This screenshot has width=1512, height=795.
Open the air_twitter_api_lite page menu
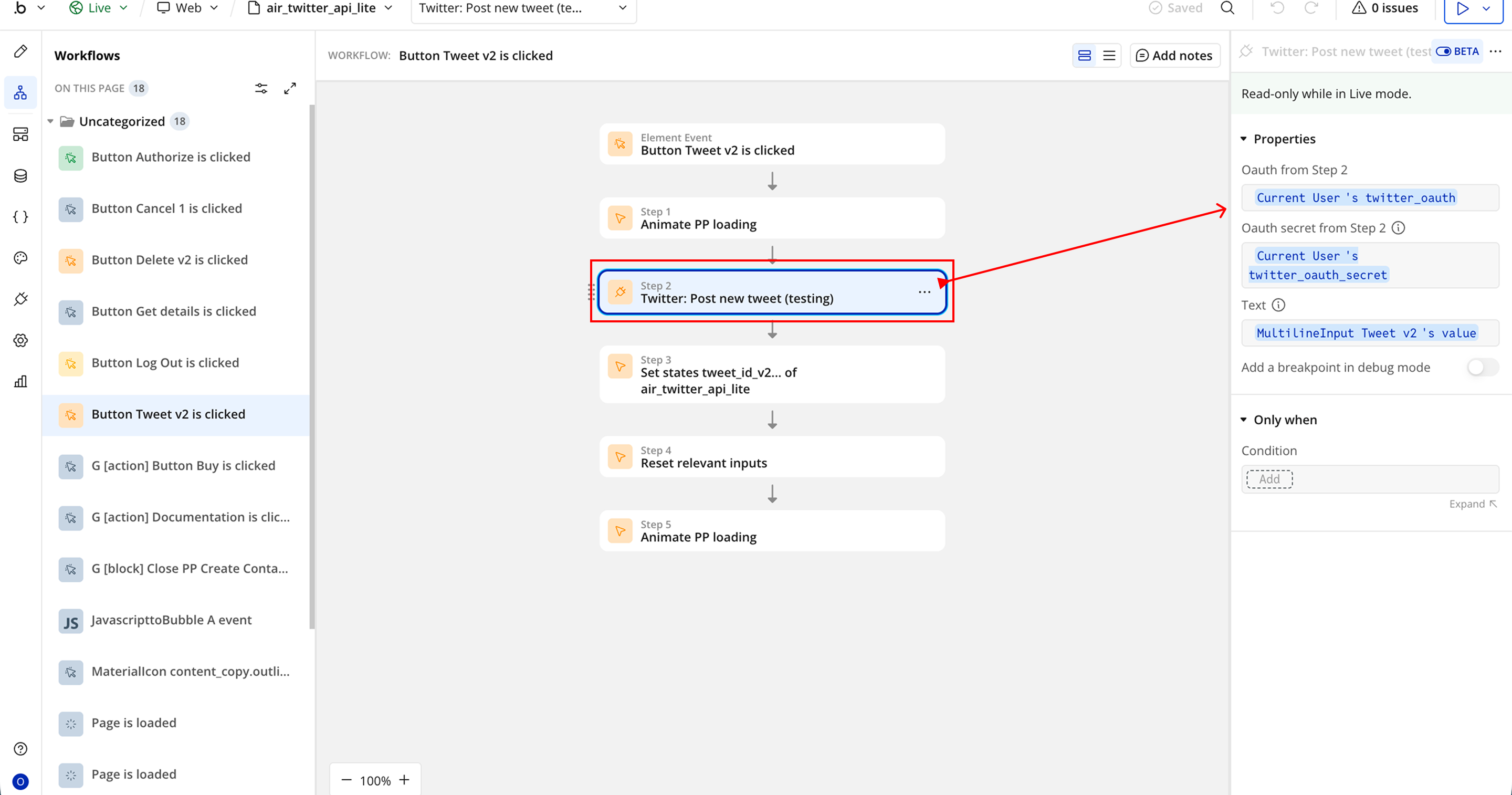coord(320,8)
